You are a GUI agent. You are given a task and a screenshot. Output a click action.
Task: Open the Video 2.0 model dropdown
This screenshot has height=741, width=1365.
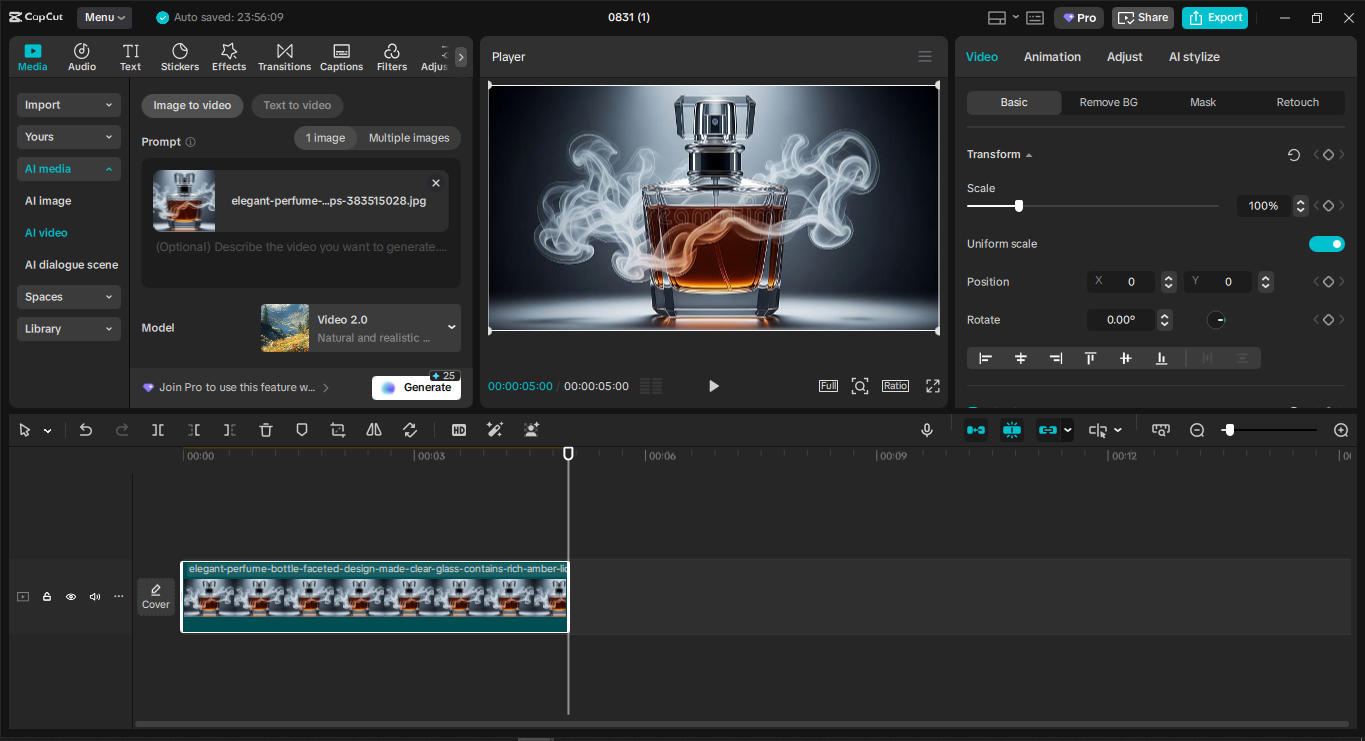pyautogui.click(x=360, y=328)
